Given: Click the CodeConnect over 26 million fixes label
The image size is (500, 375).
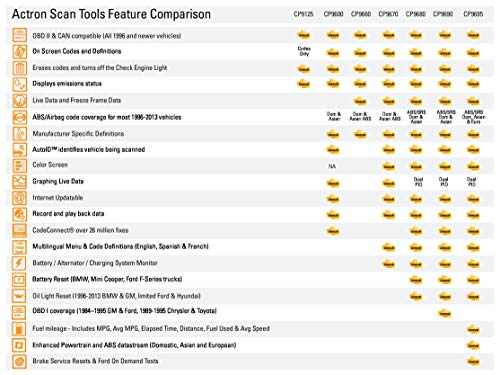Looking at the screenshot, I should tap(80, 230).
